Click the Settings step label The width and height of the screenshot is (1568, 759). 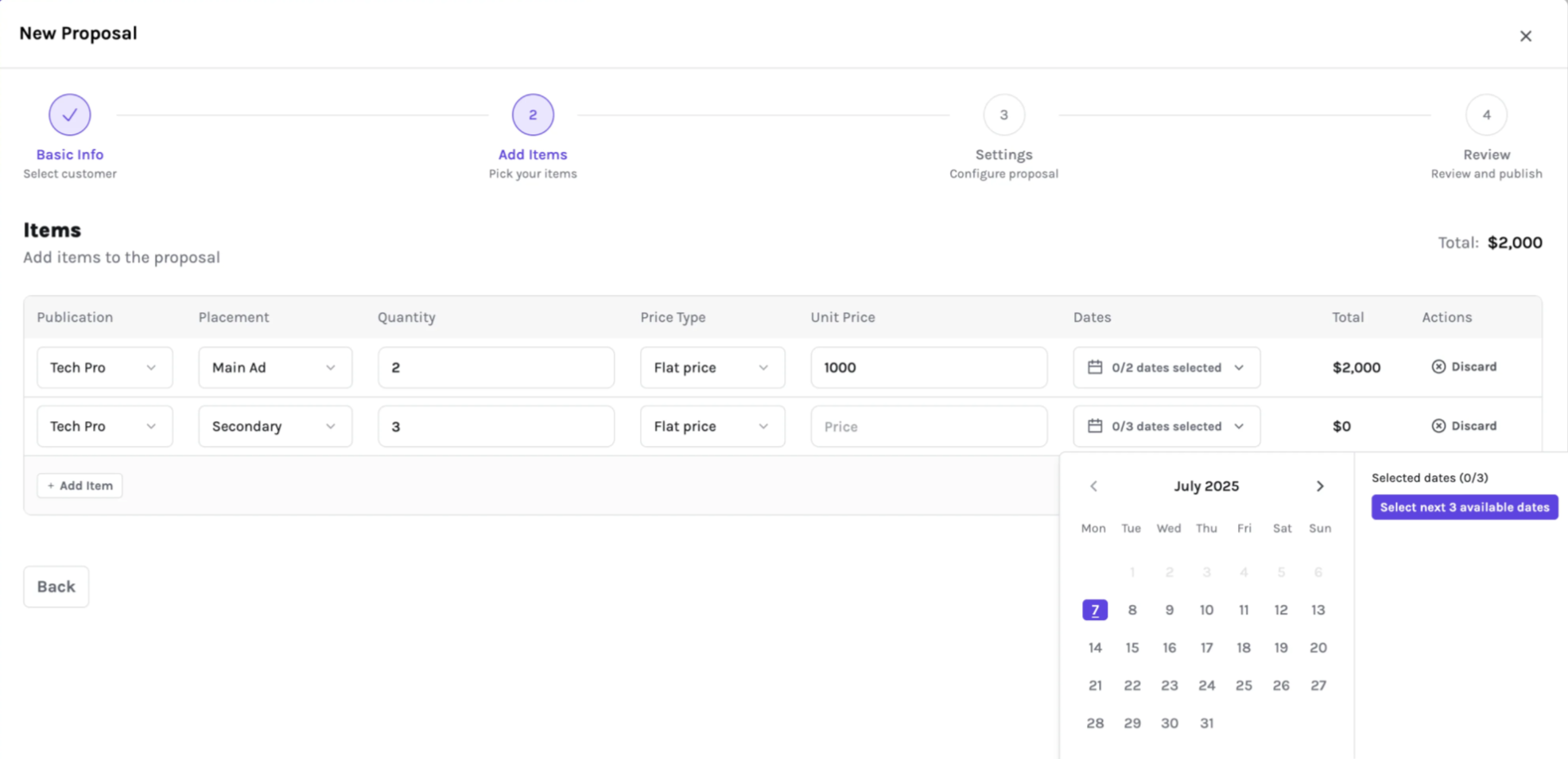point(1003,155)
